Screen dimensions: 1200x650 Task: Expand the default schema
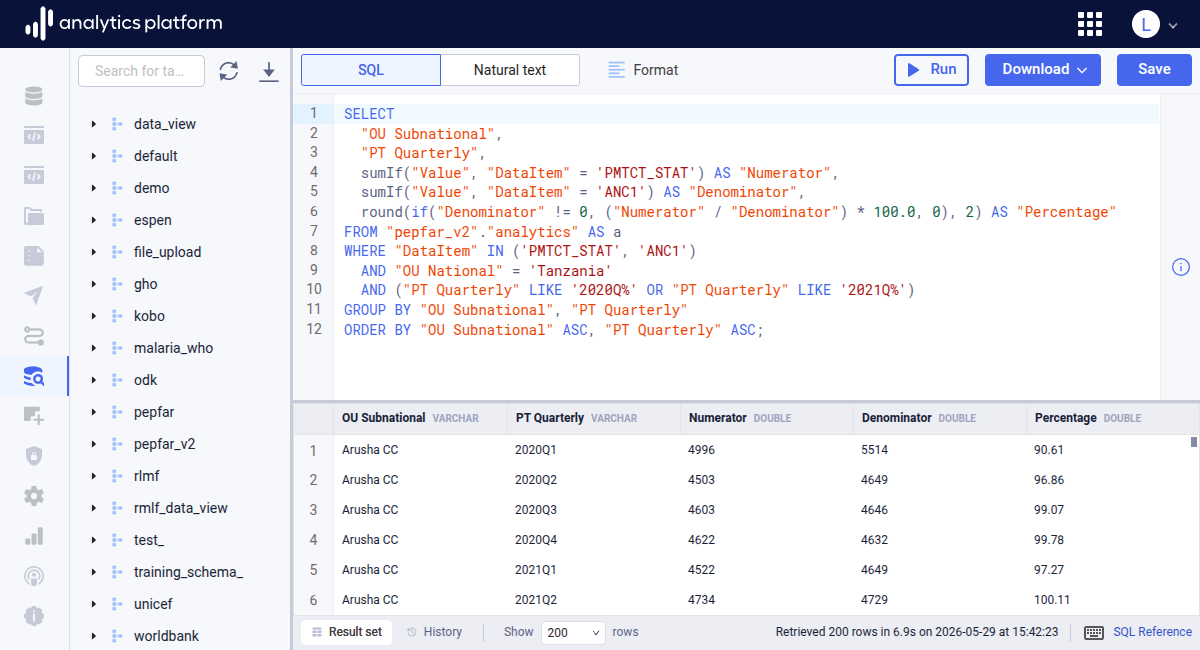[x=93, y=156]
